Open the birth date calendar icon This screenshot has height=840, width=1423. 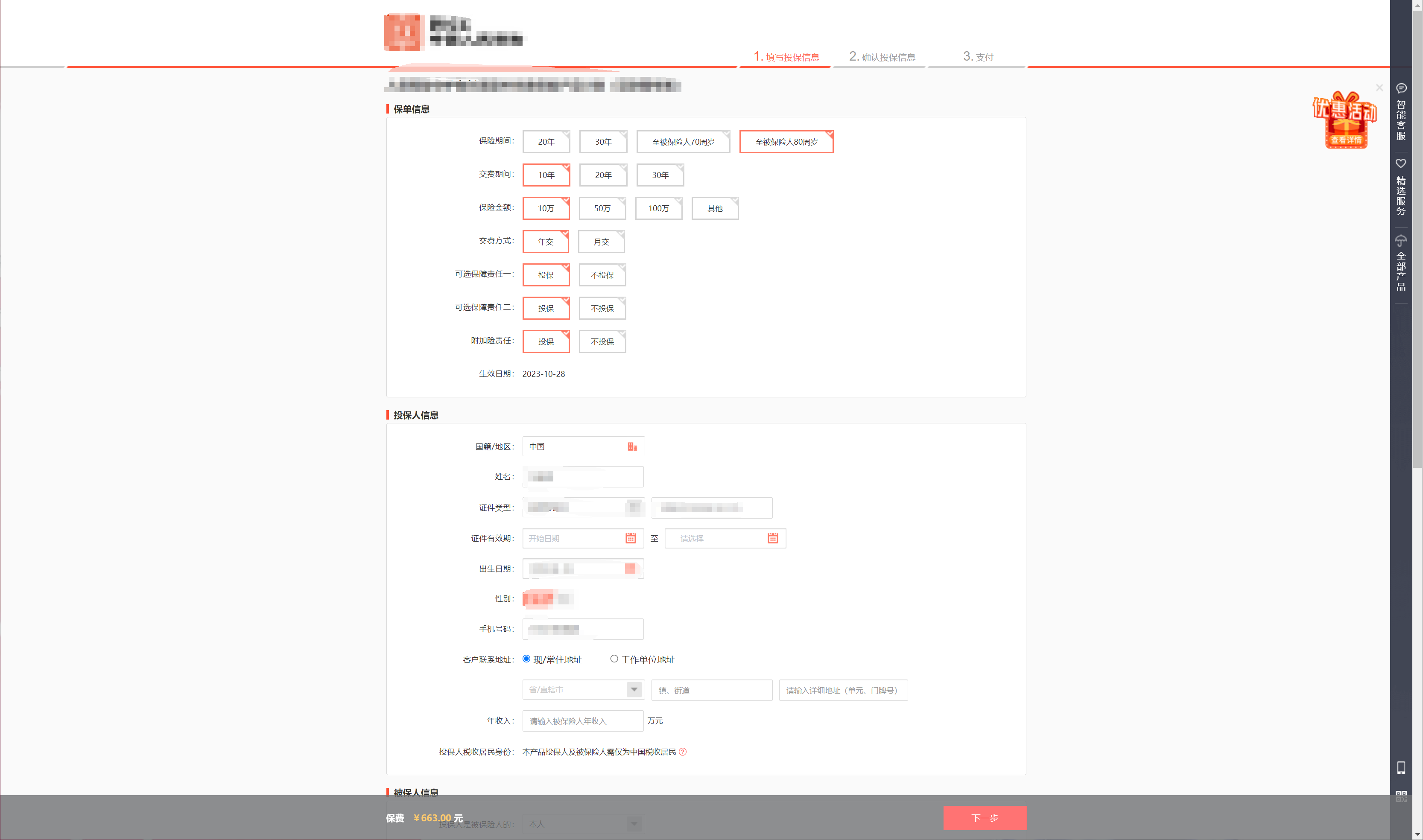[630, 568]
